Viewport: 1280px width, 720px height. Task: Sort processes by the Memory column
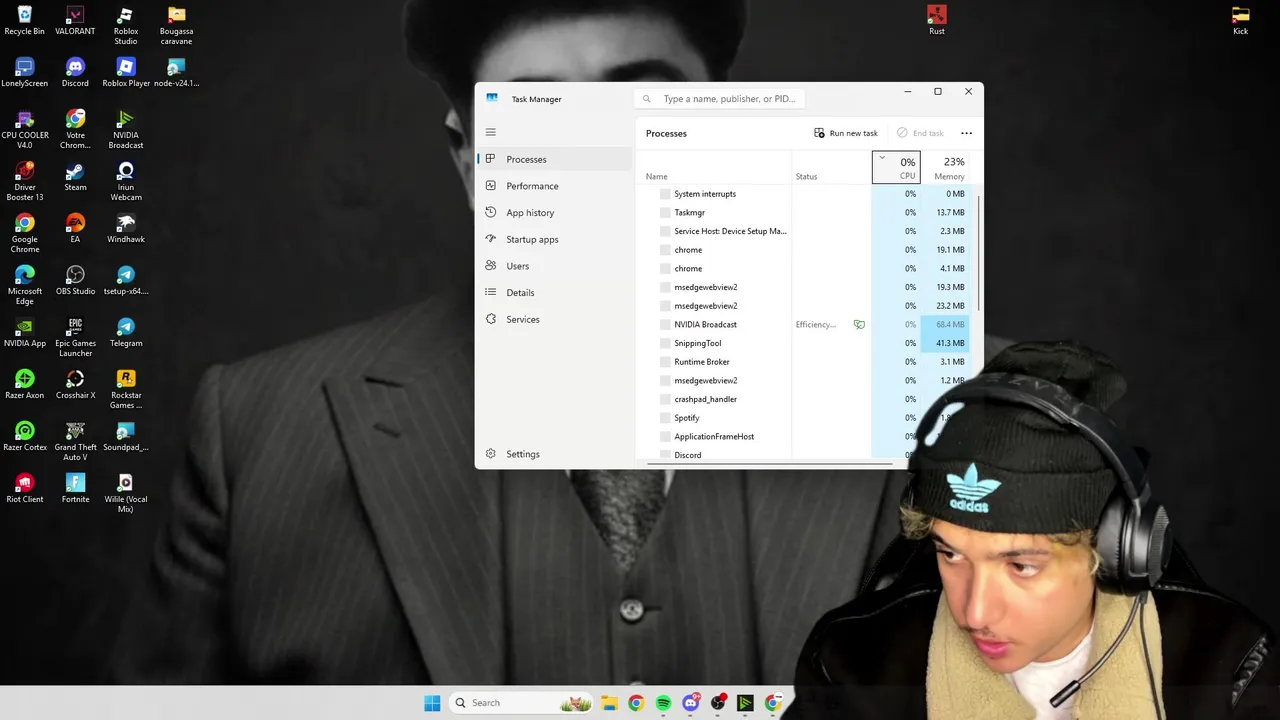pyautogui.click(x=945, y=168)
